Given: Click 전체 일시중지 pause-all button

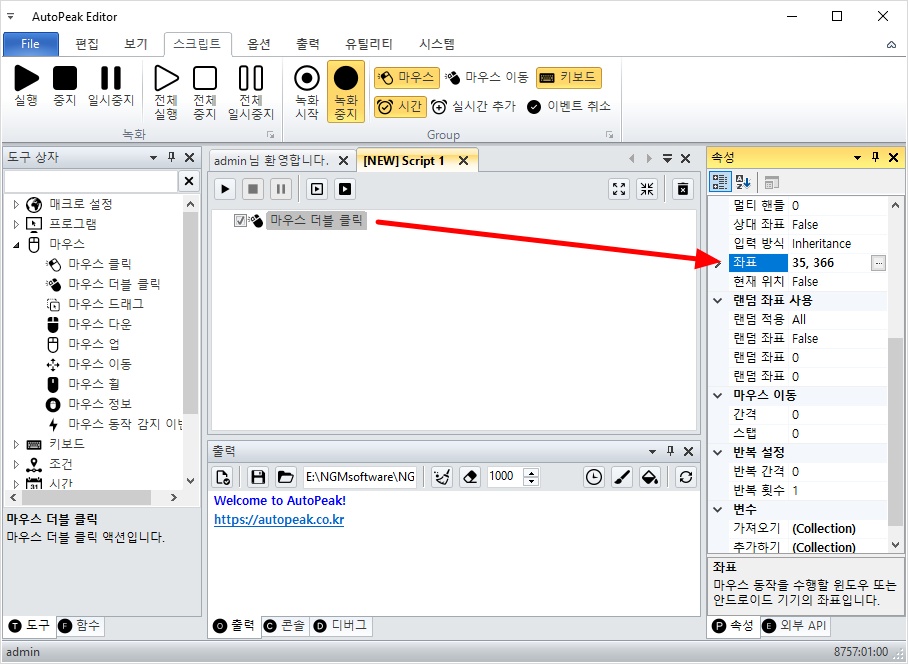Looking at the screenshot, I should click(x=251, y=92).
